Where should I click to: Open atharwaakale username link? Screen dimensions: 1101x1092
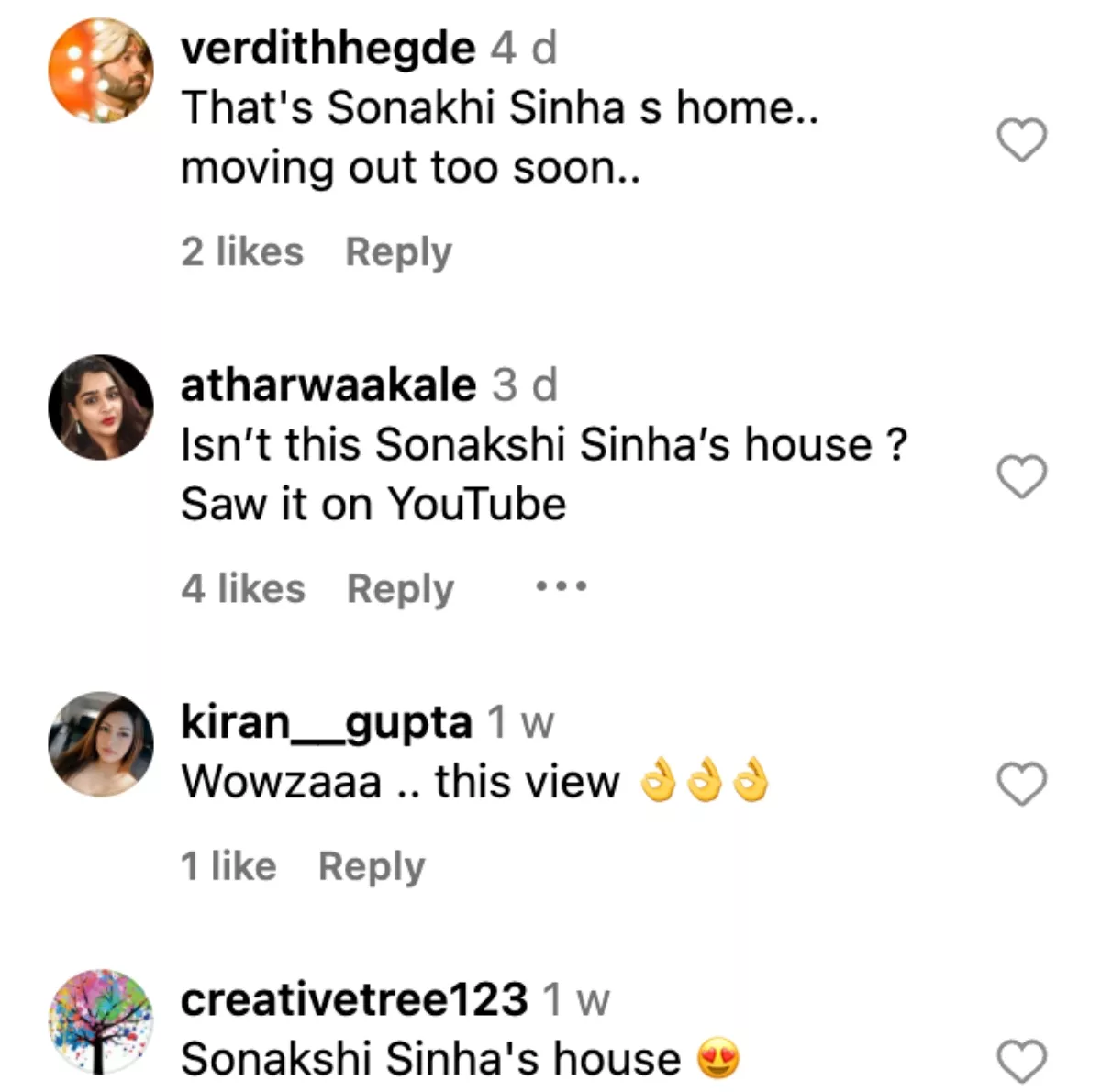click(328, 384)
